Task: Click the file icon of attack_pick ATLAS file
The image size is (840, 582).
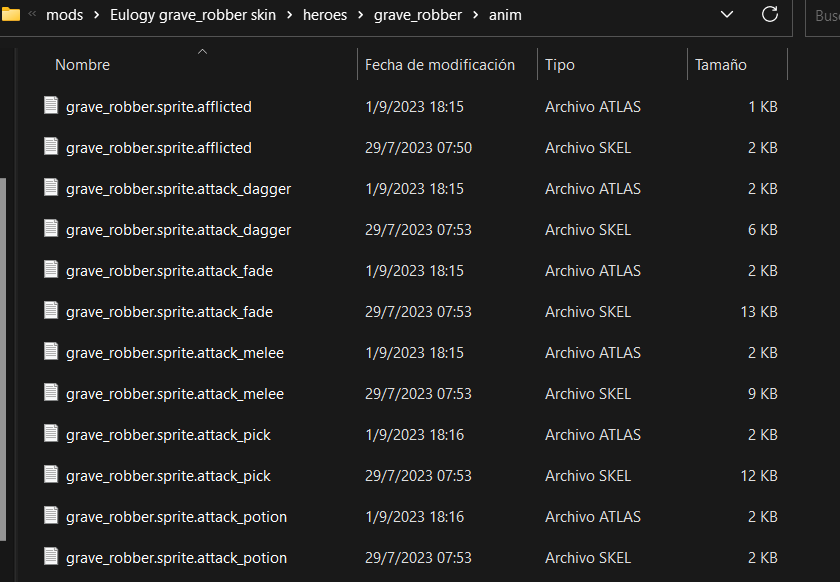Action: pos(51,434)
